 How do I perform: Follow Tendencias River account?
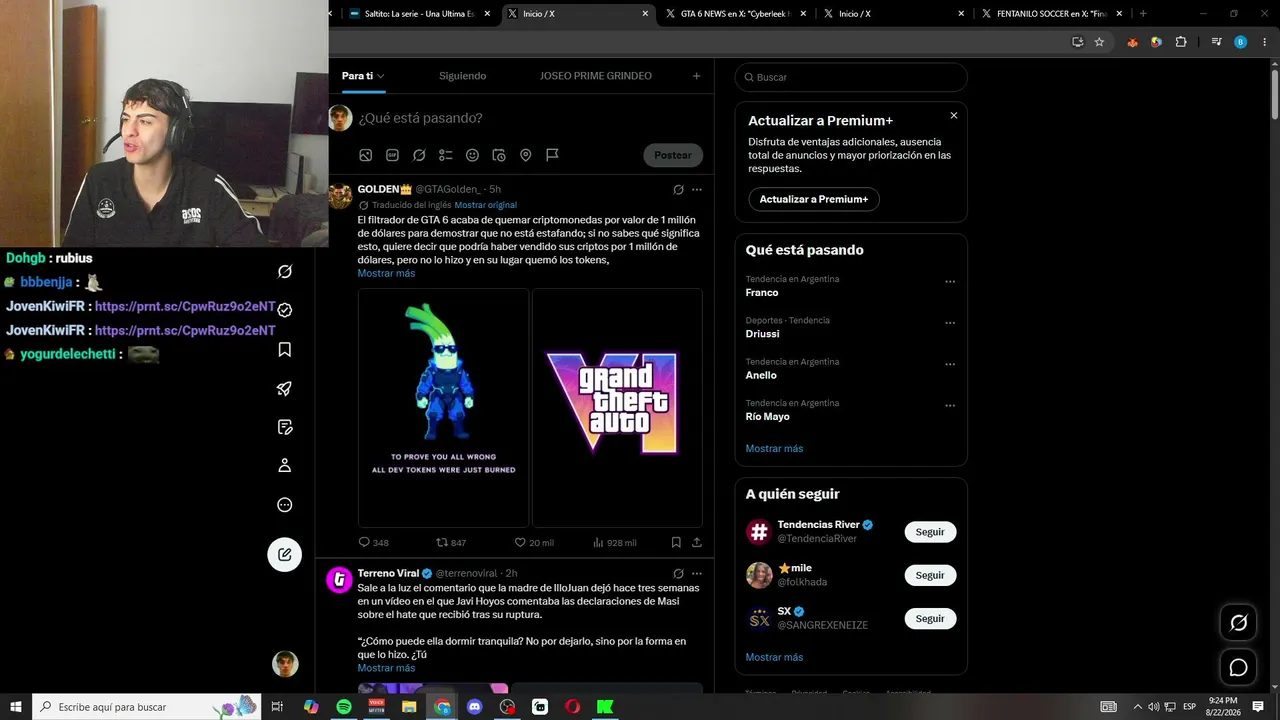(930, 532)
